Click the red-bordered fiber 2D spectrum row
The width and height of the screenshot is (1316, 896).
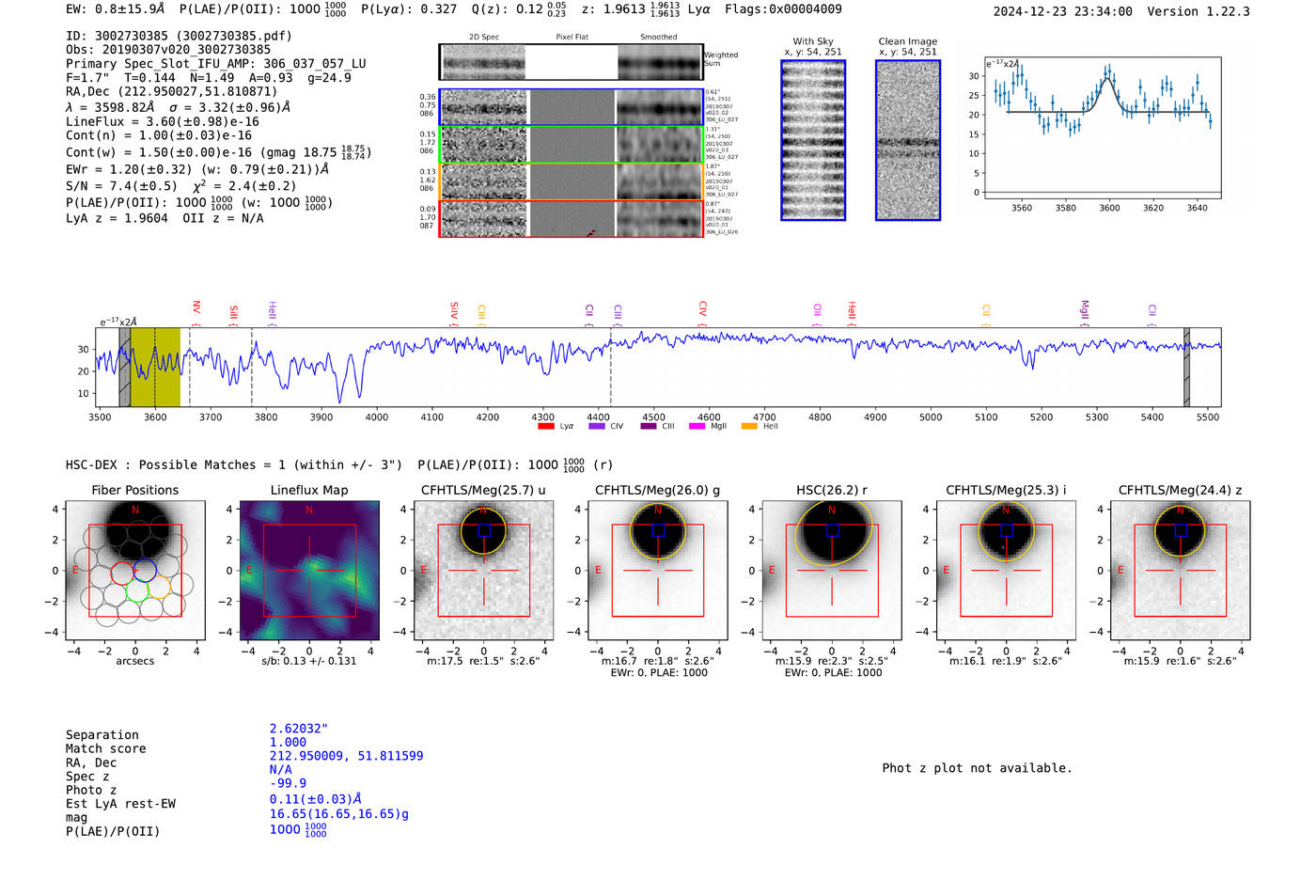coord(572,218)
